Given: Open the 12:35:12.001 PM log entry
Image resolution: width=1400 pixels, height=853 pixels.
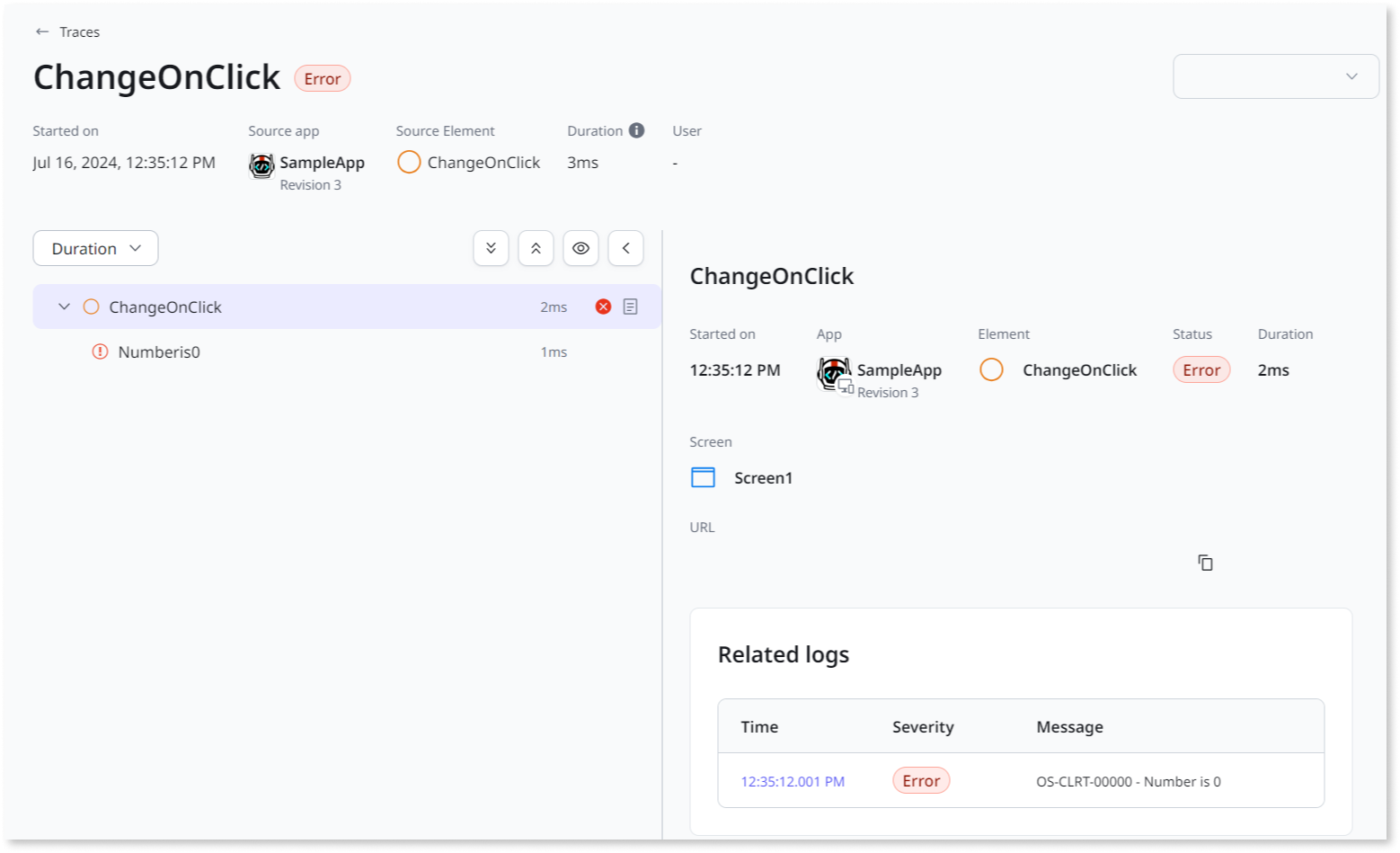Looking at the screenshot, I should click(x=792, y=781).
